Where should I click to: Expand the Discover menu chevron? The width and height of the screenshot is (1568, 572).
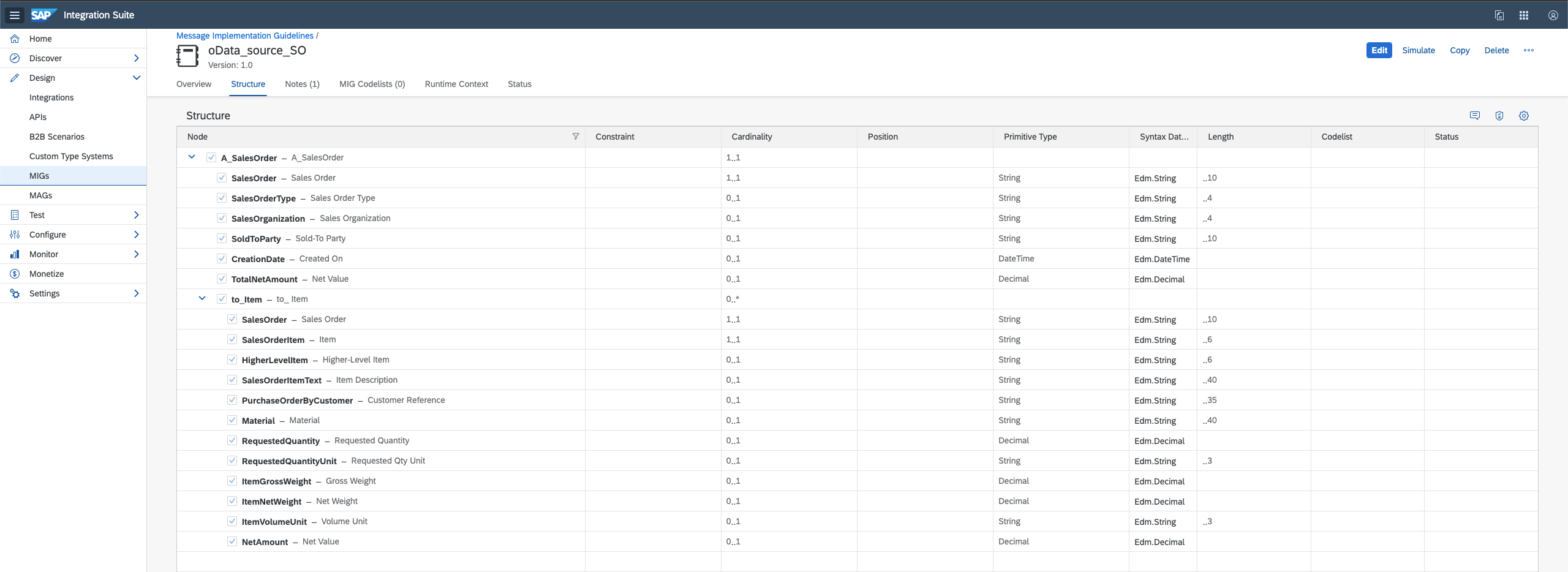(x=136, y=58)
